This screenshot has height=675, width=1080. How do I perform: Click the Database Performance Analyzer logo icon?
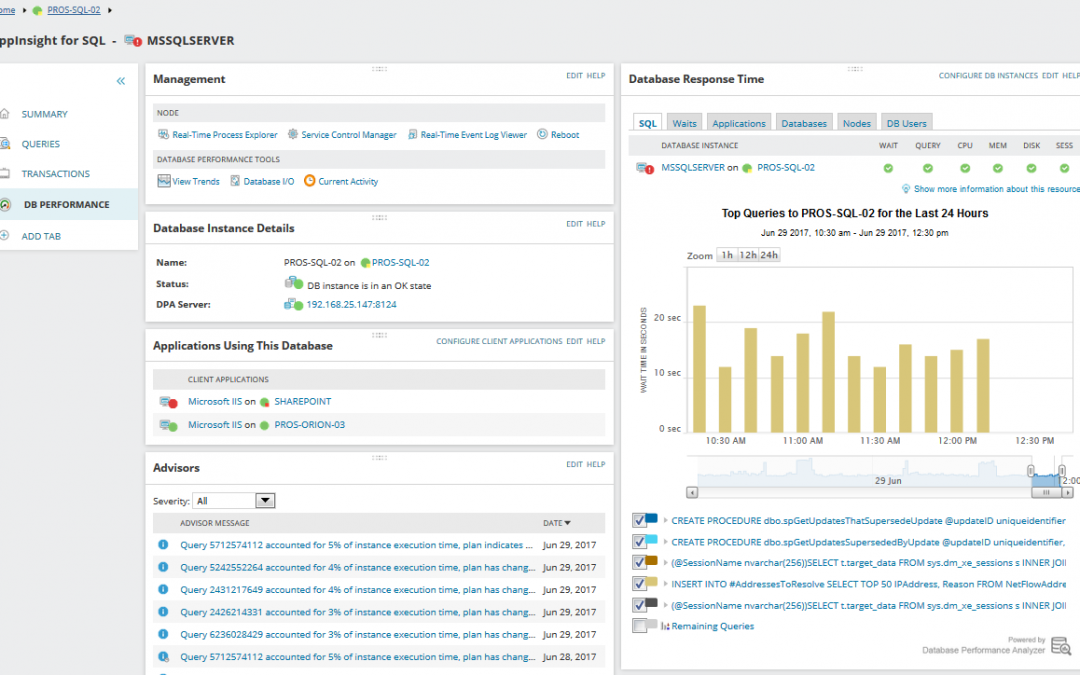point(1061,645)
